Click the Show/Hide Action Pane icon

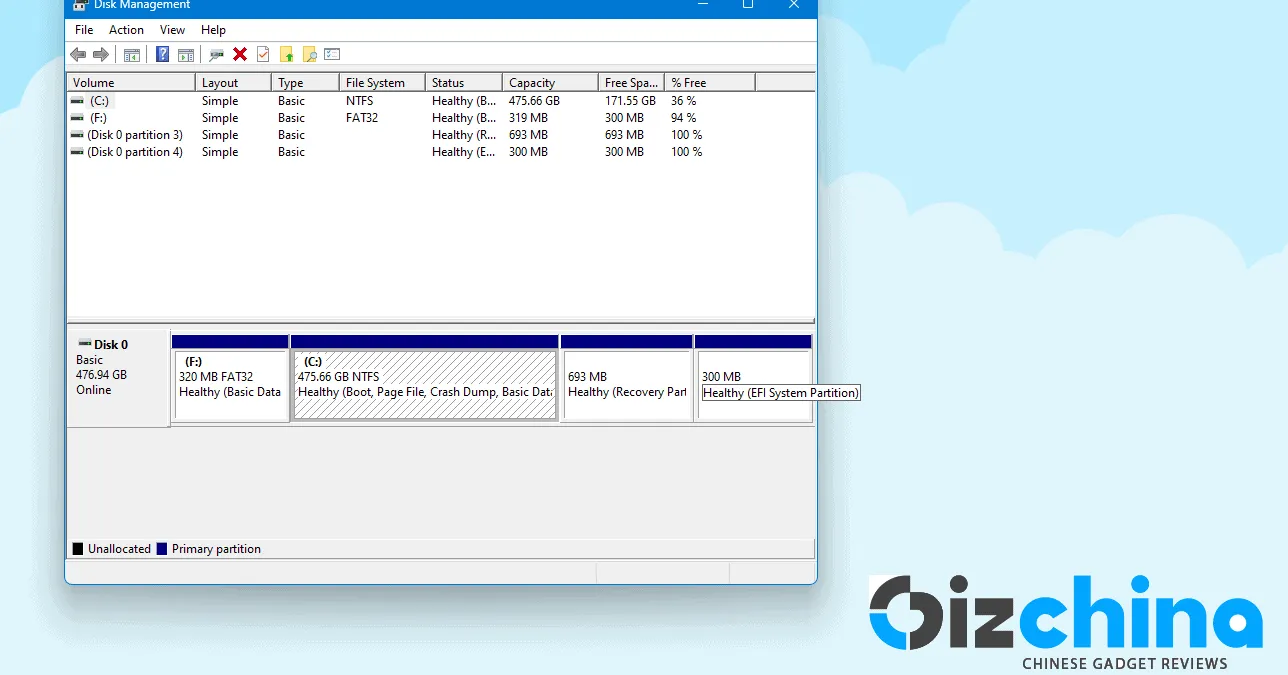tap(185, 55)
